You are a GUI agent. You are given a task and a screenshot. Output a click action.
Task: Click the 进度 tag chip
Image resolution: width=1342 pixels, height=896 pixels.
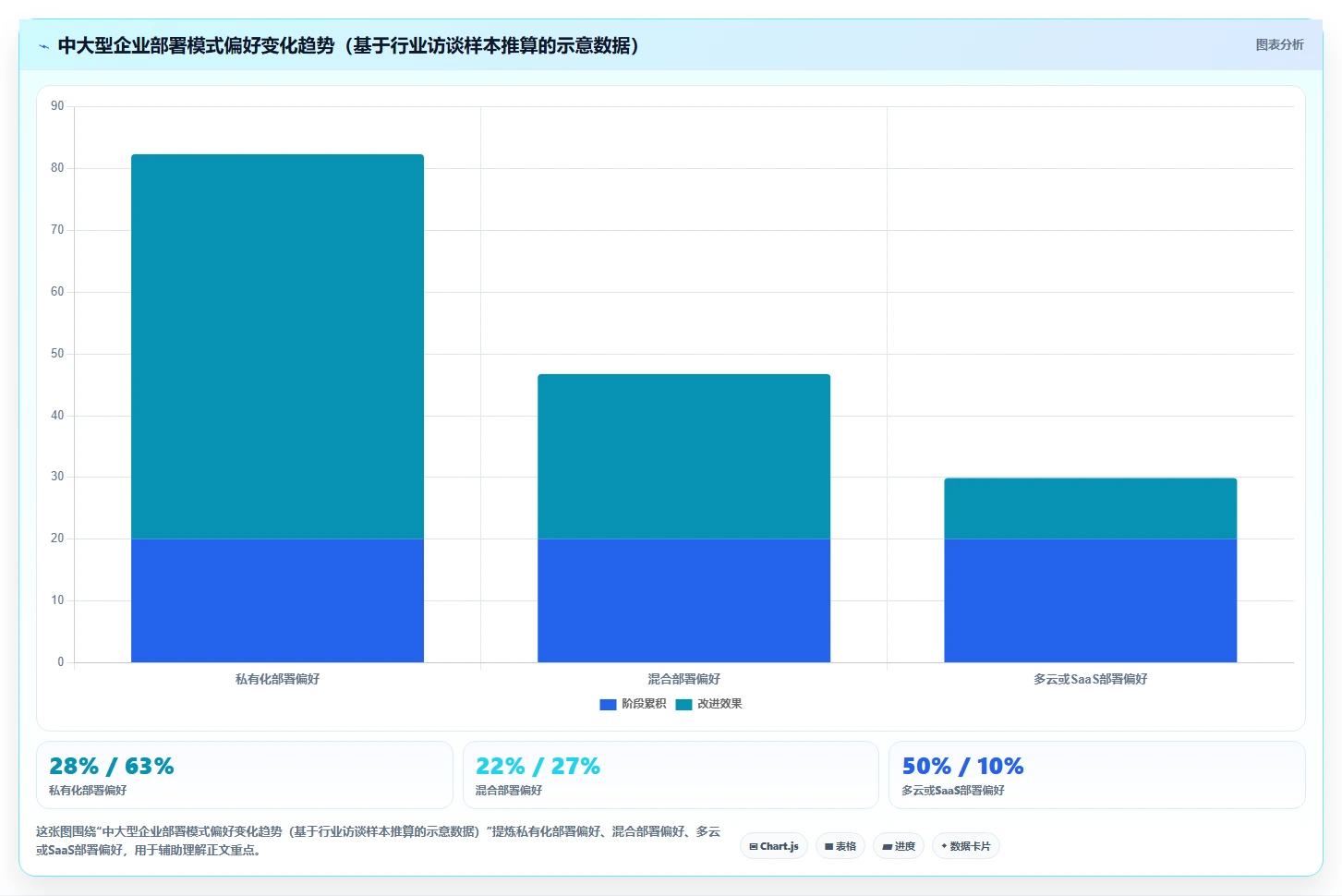point(899,846)
